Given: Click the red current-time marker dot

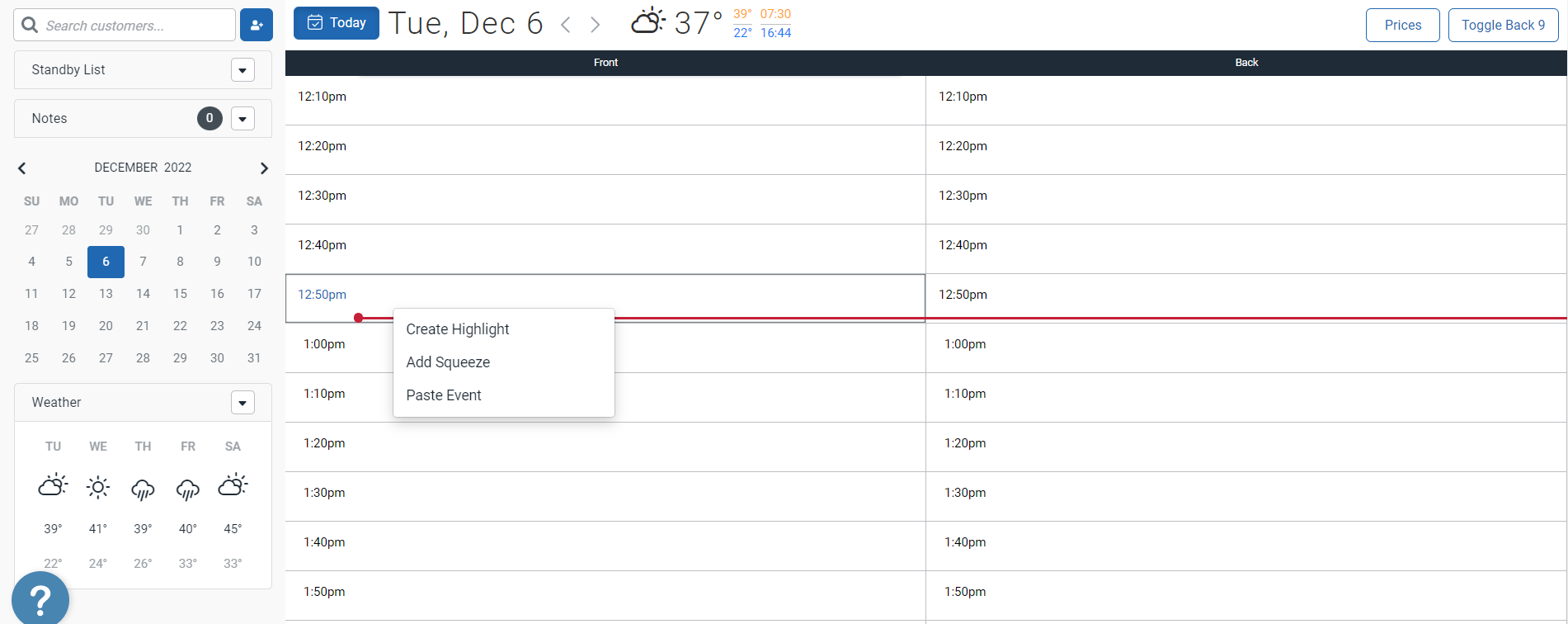Looking at the screenshot, I should (x=359, y=318).
